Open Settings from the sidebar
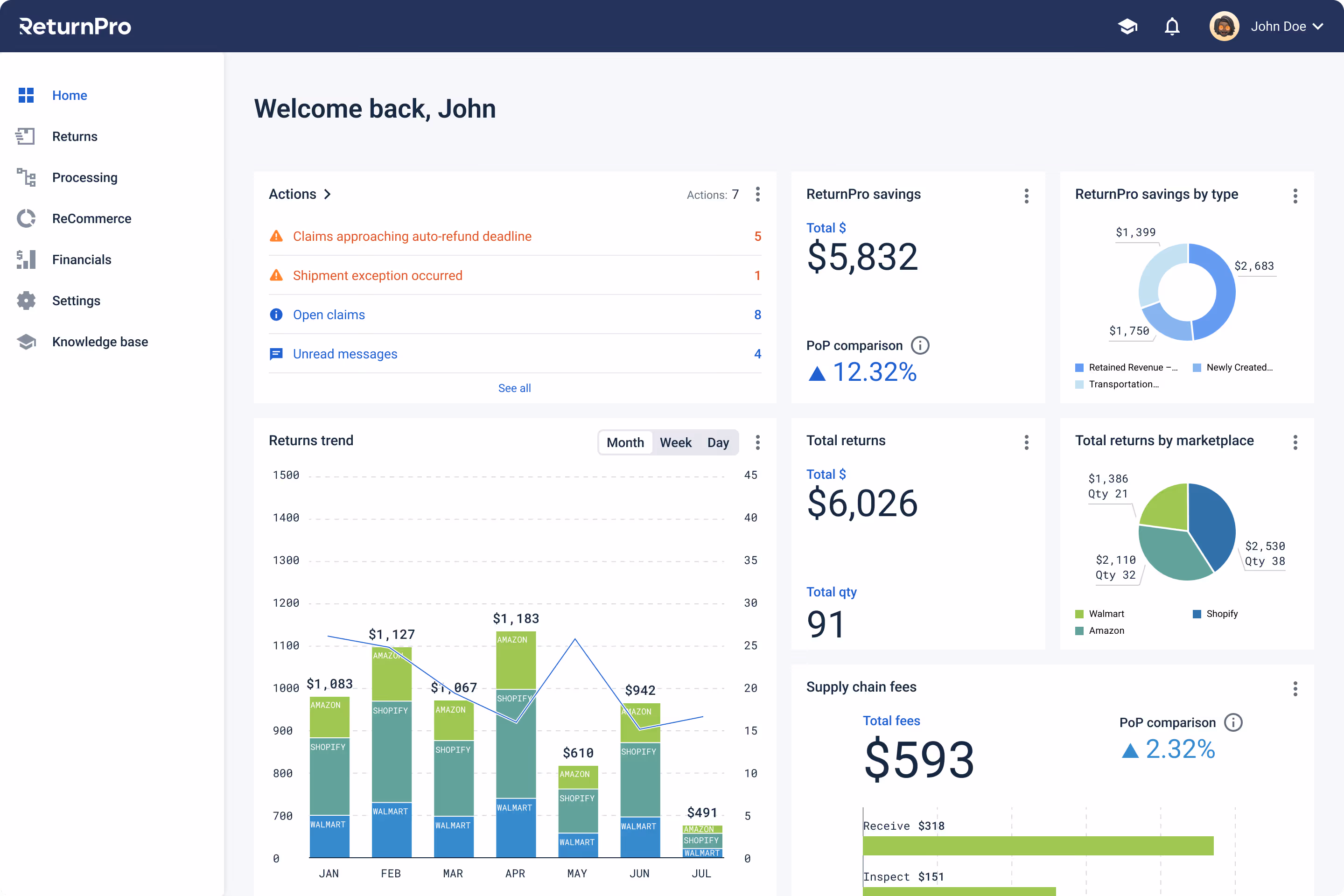Image resolution: width=1344 pixels, height=896 pixels. click(76, 301)
